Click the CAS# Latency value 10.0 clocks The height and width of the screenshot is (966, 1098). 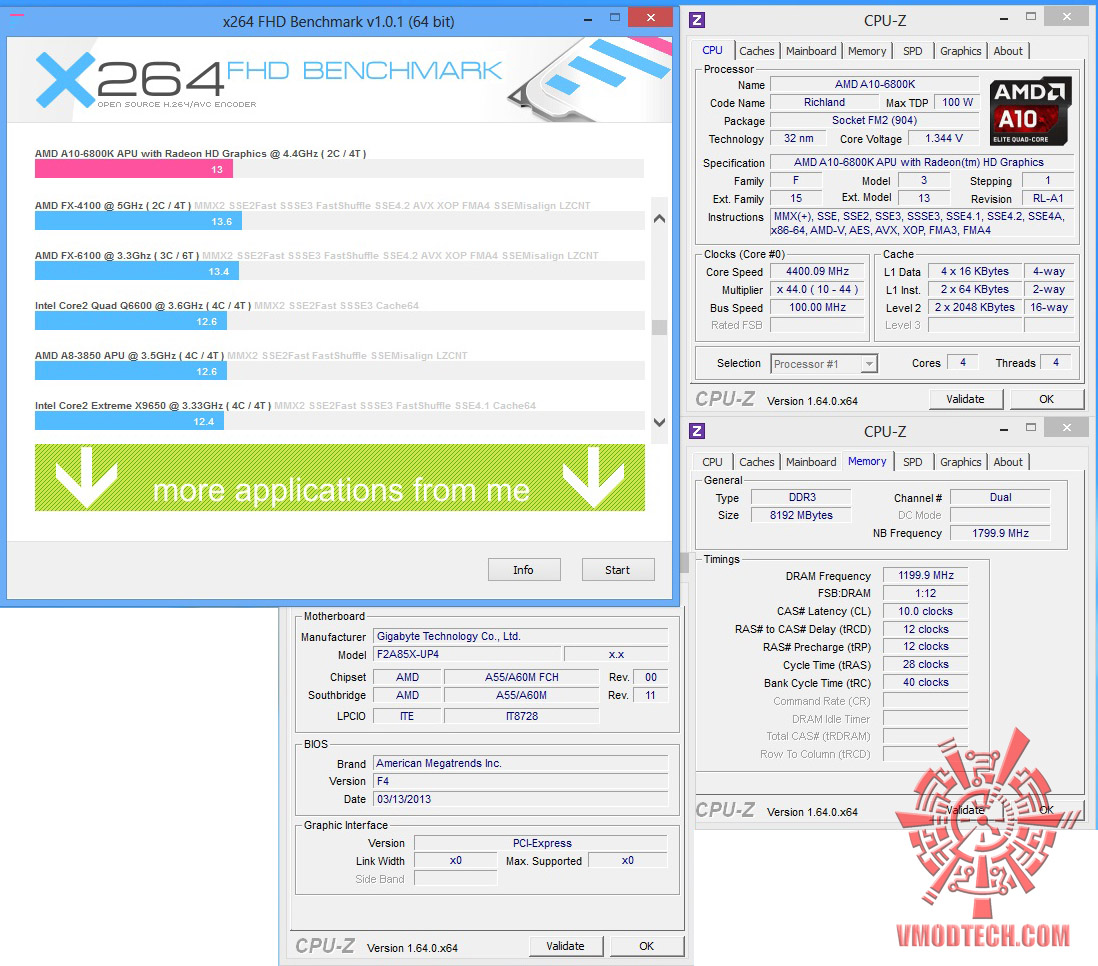[x=926, y=612]
